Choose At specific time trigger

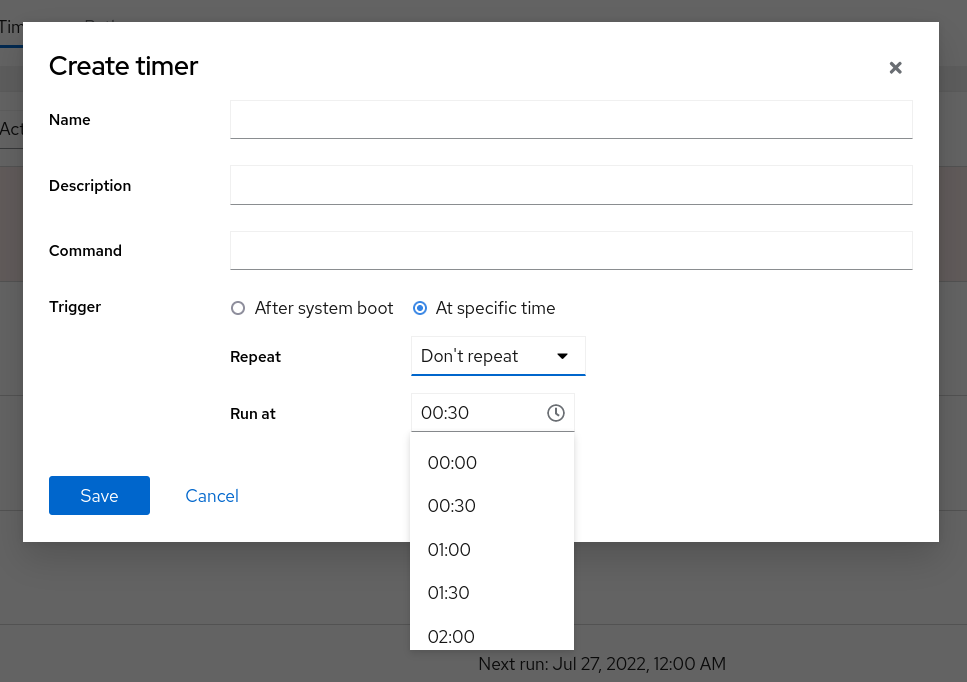click(x=420, y=308)
